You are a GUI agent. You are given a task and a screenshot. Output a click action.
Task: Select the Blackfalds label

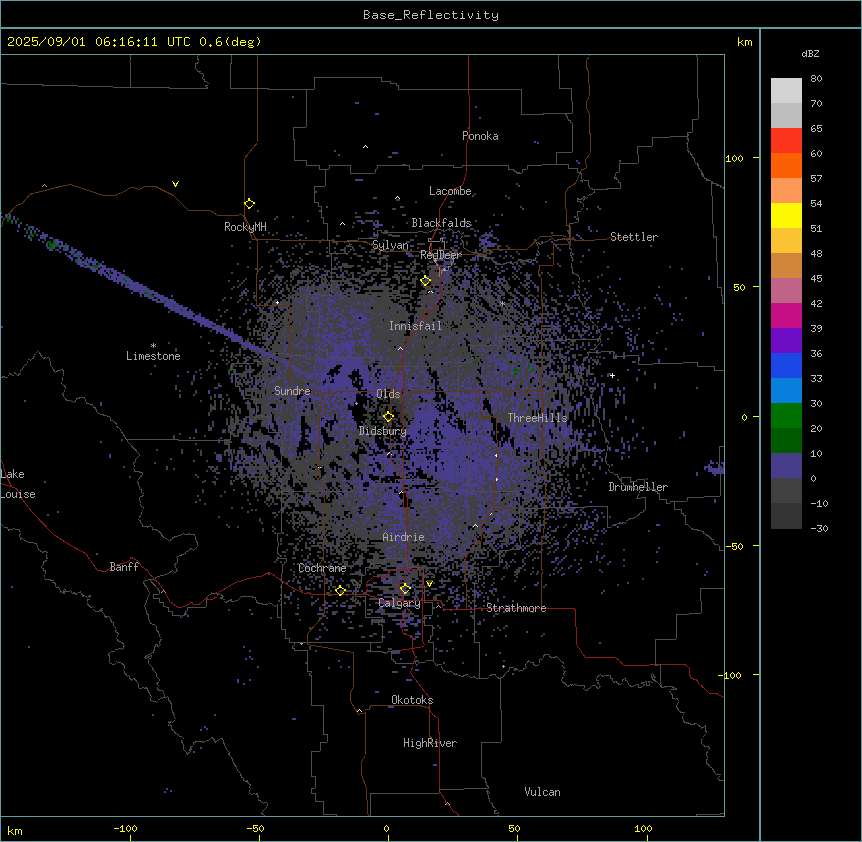point(441,223)
